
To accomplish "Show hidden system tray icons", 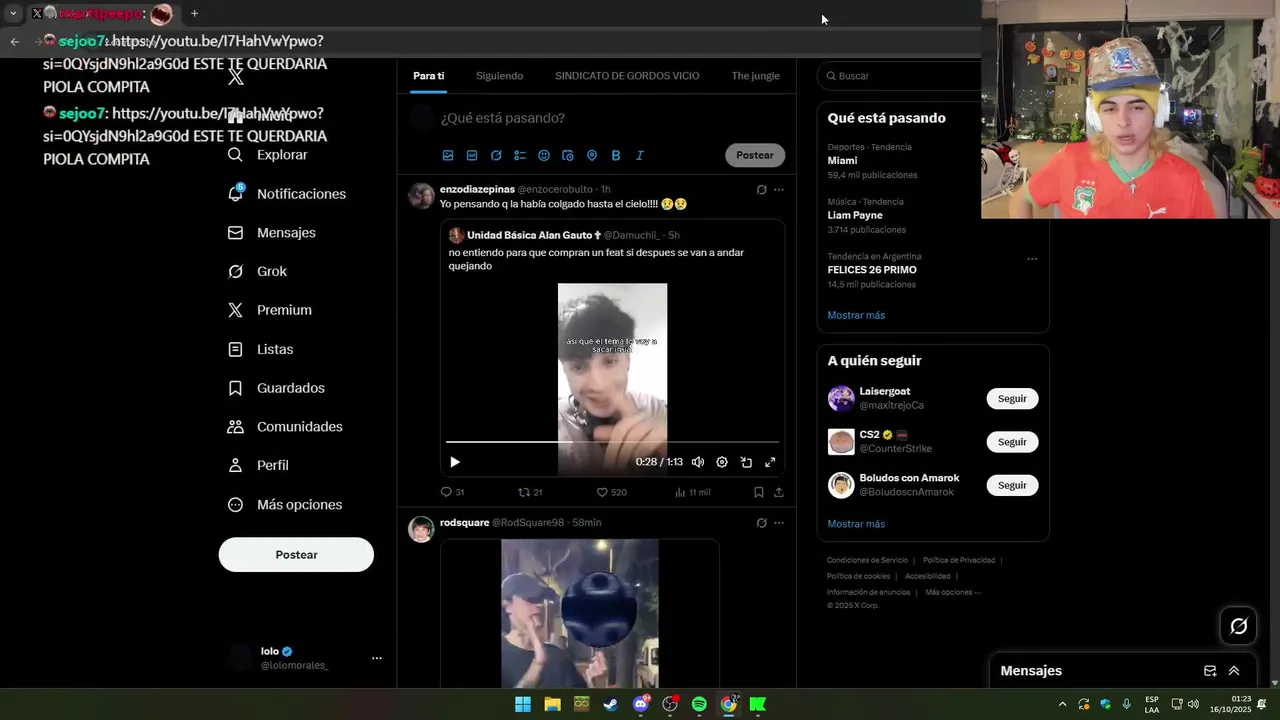I will point(1062,704).
